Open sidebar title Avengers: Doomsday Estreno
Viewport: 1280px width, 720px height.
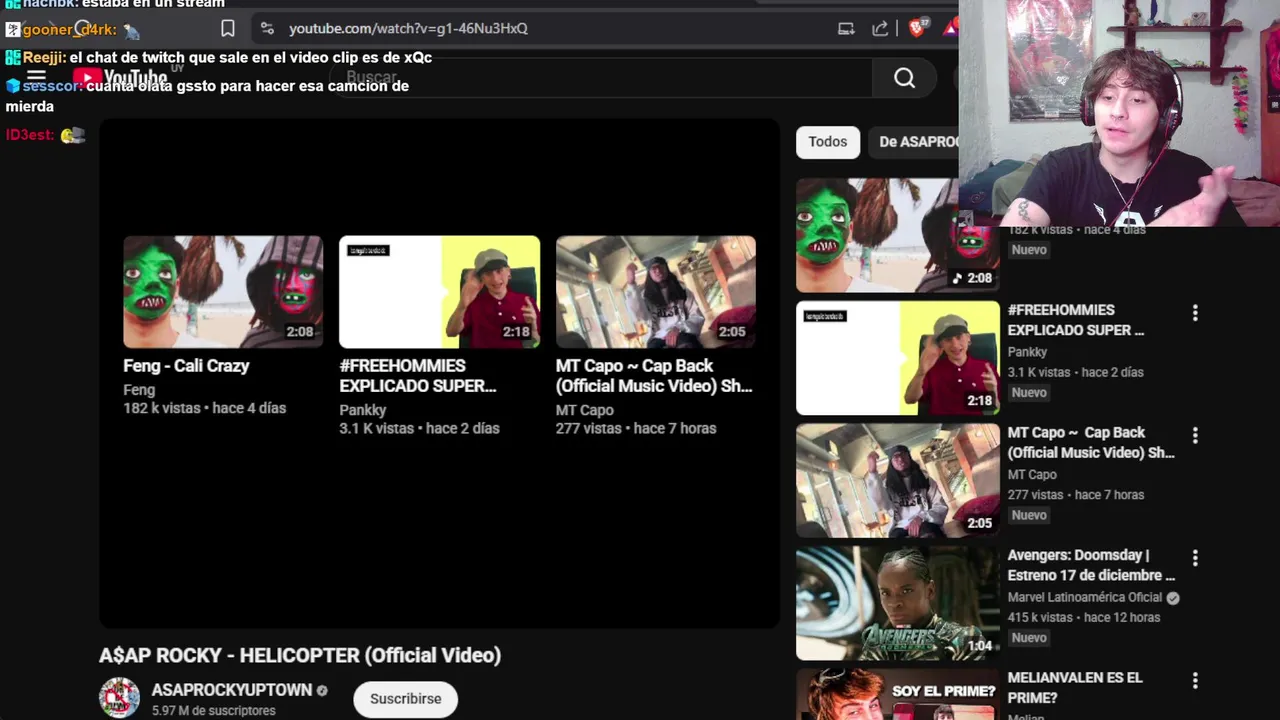[x=1091, y=565]
